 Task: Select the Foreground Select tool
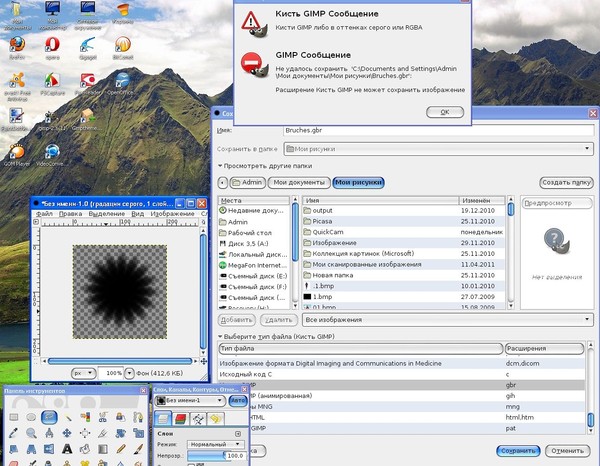[121, 417]
